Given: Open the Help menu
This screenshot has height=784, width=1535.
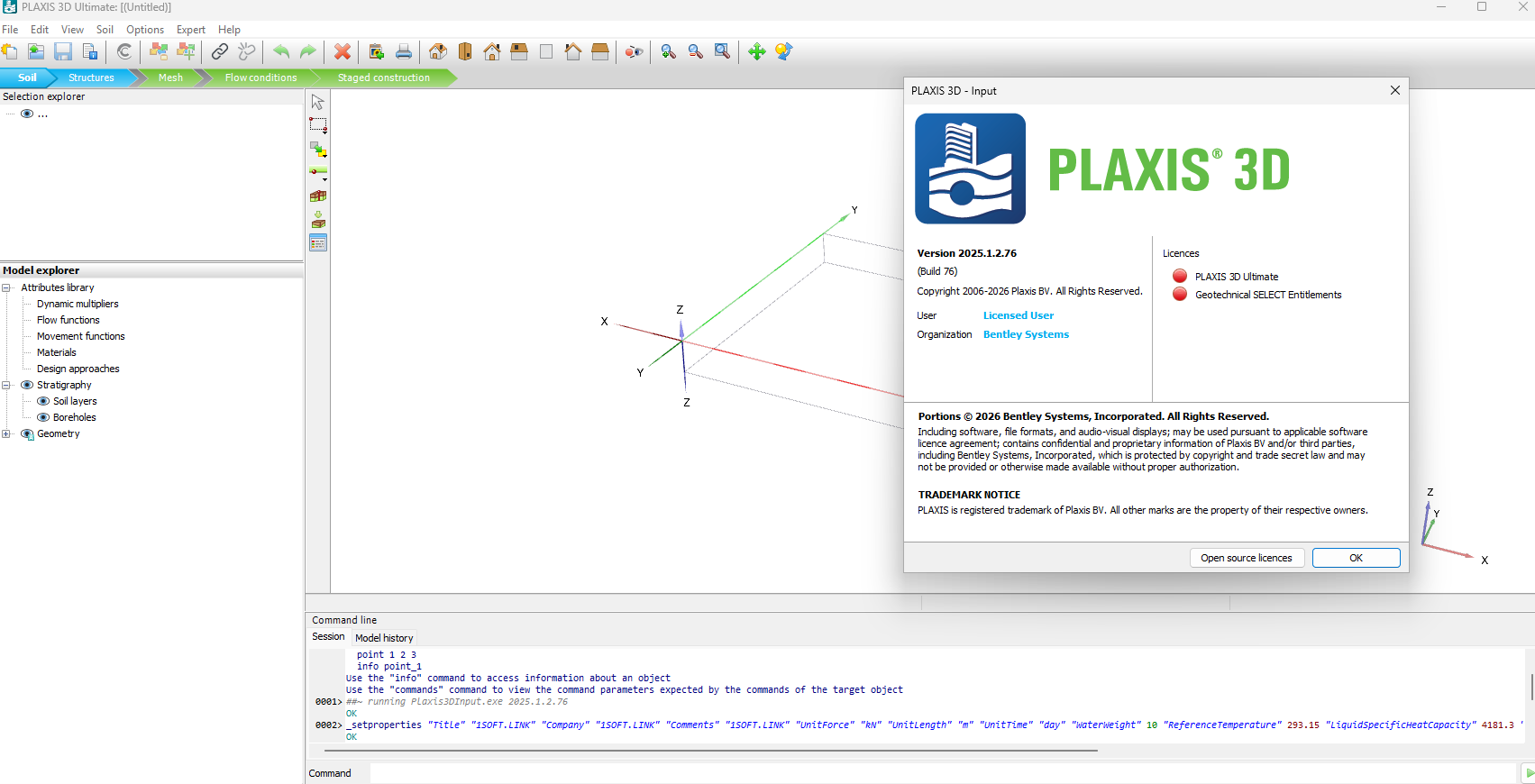Looking at the screenshot, I should [x=229, y=30].
